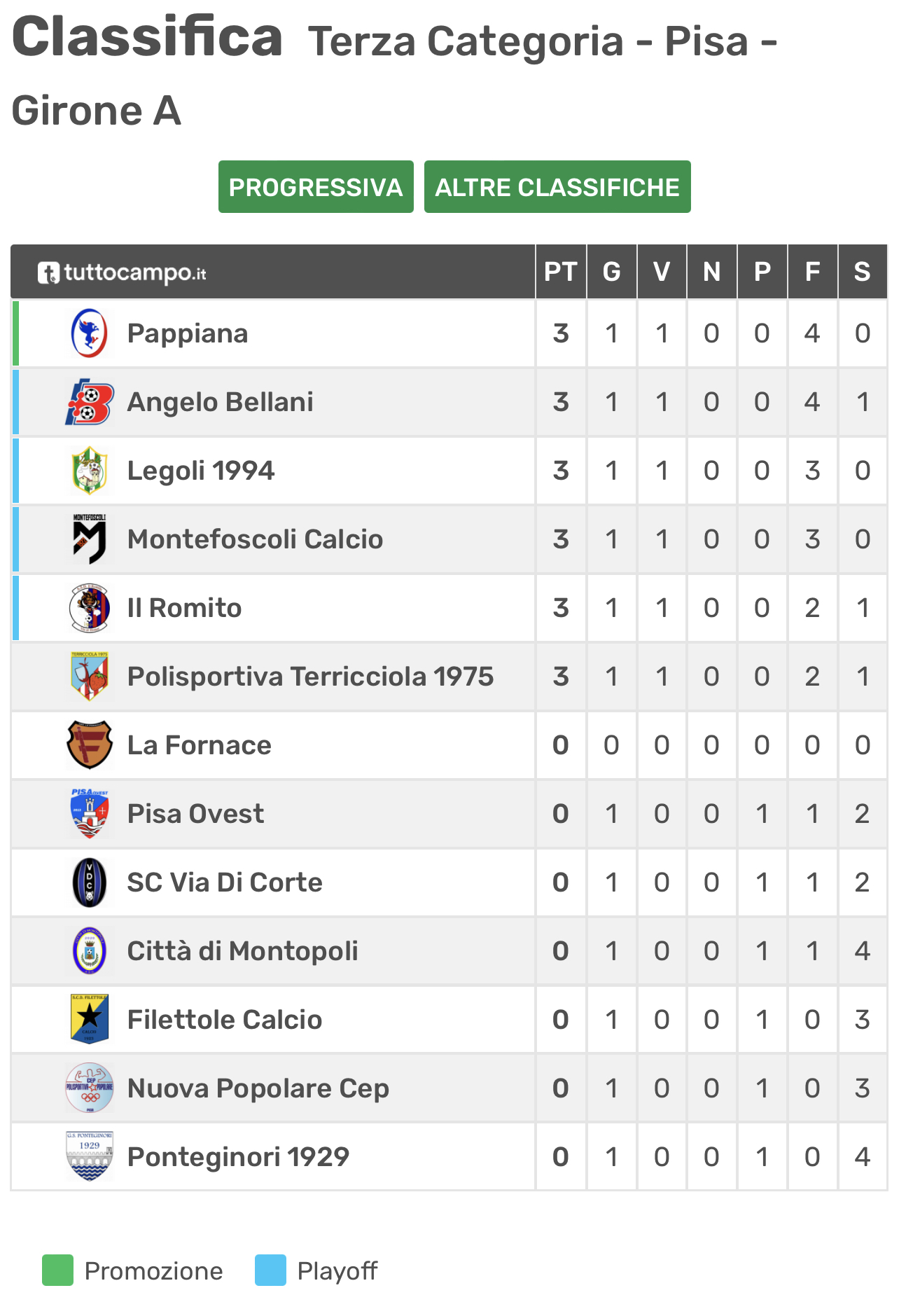Open the Polisportiva Terricciola 1975 team link
Screen dimensions: 899x1316
click(310, 677)
